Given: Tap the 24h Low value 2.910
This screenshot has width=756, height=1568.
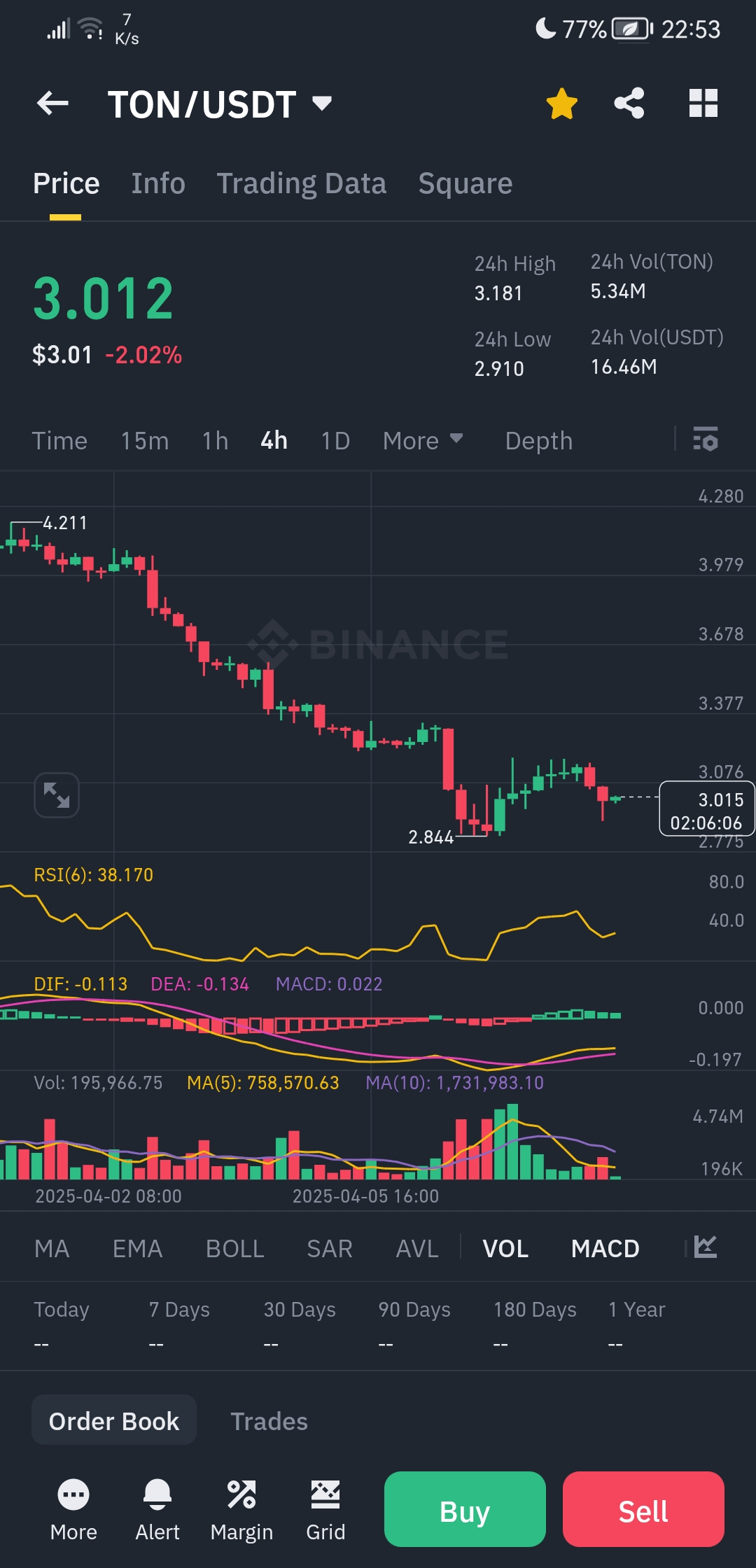Looking at the screenshot, I should (x=499, y=369).
